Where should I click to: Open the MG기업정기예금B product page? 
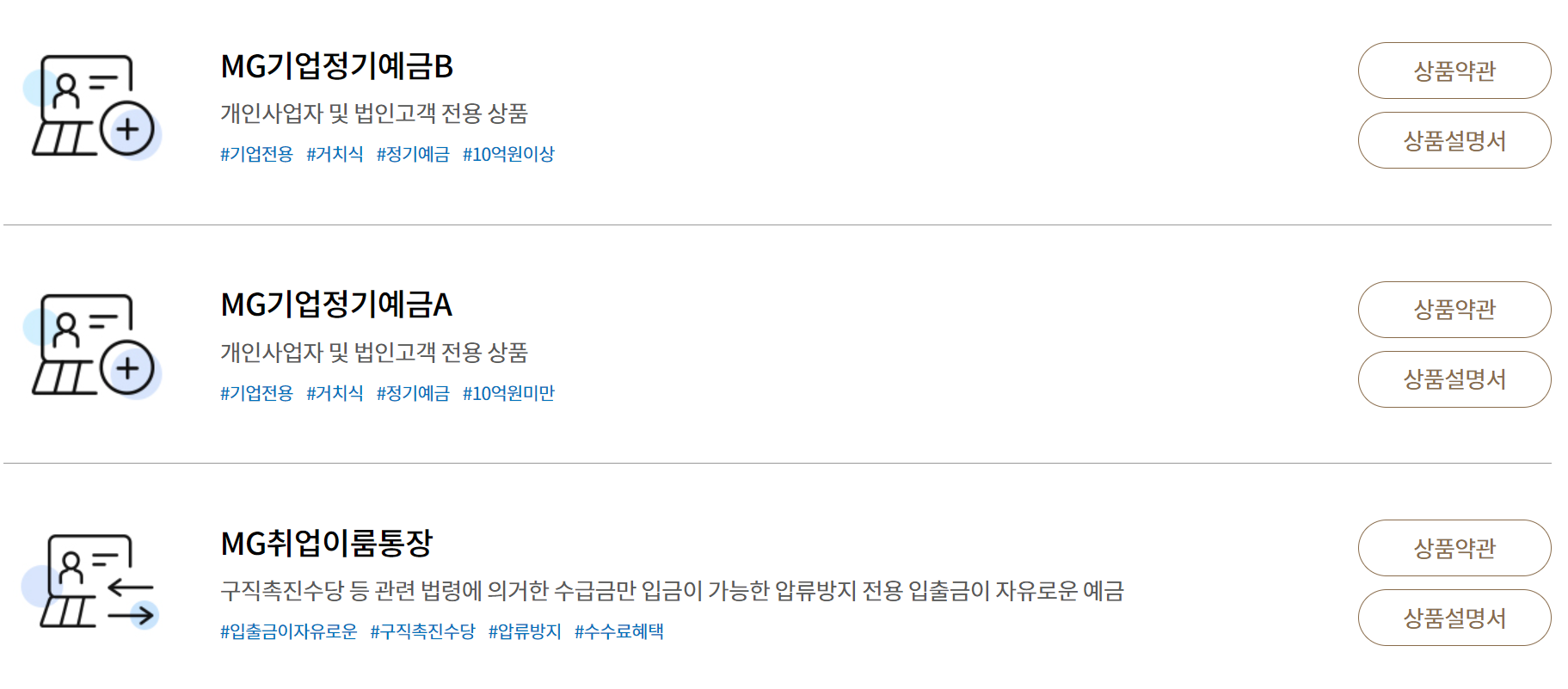pos(335,64)
